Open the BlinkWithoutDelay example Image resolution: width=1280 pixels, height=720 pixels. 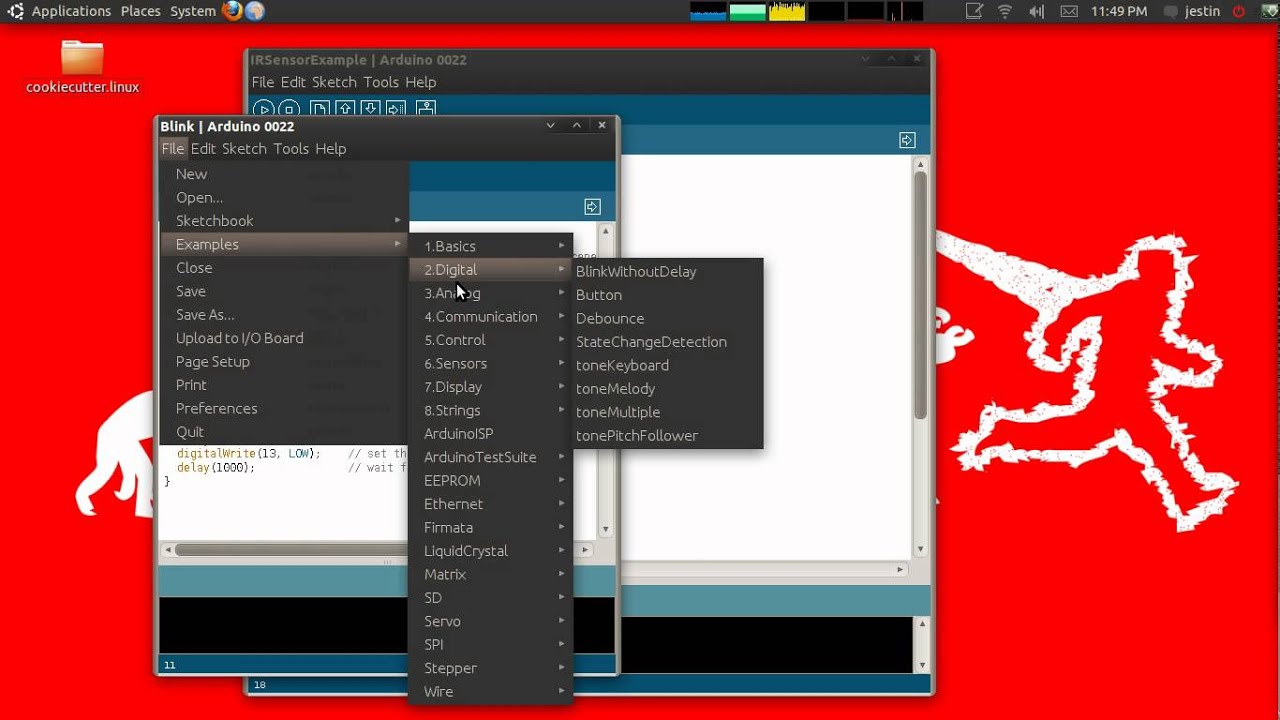pos(668,272)
